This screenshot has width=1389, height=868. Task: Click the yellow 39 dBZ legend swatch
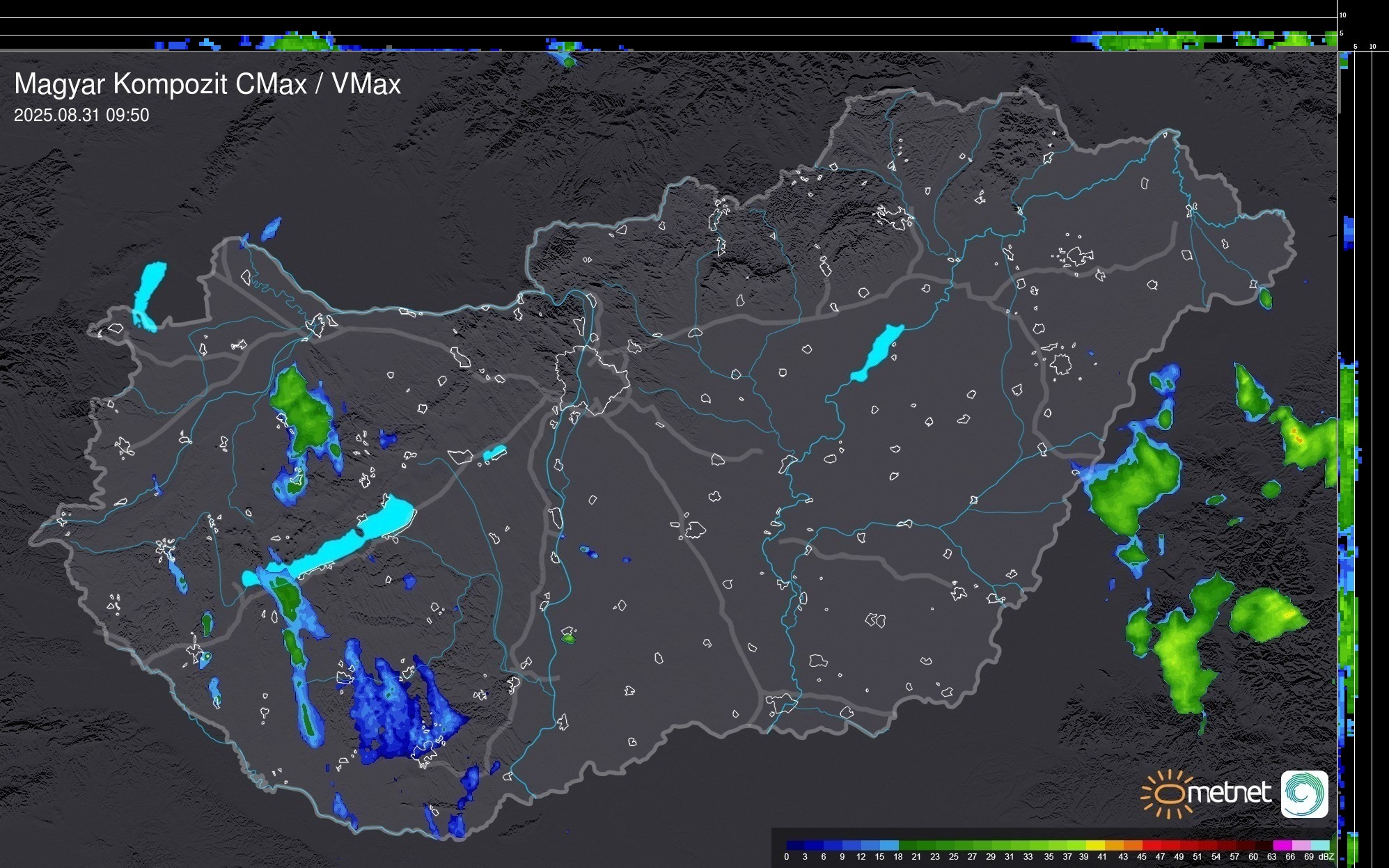(x=1095, y=845)
